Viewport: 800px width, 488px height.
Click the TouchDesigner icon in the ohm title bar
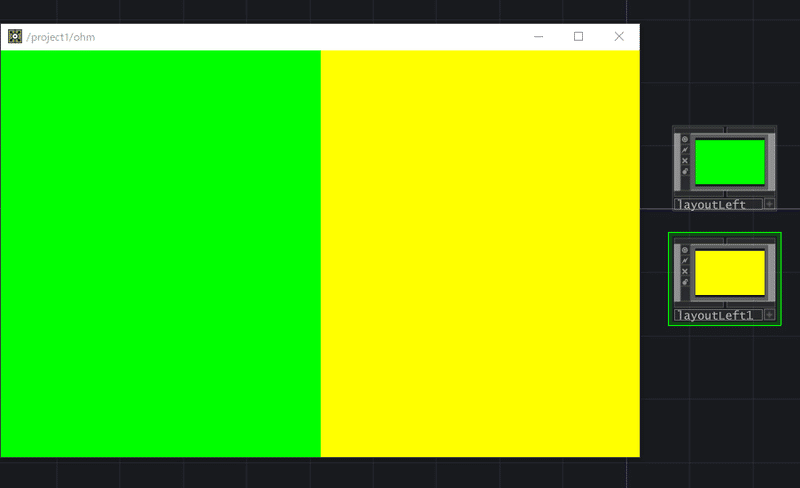click(x=15, y=36)
